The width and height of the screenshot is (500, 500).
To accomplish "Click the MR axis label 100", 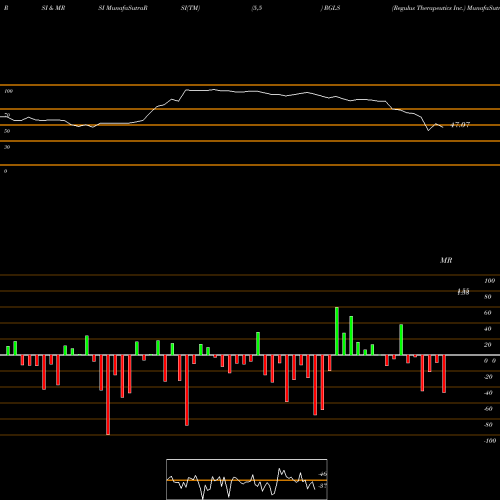I will click(489, 281).
